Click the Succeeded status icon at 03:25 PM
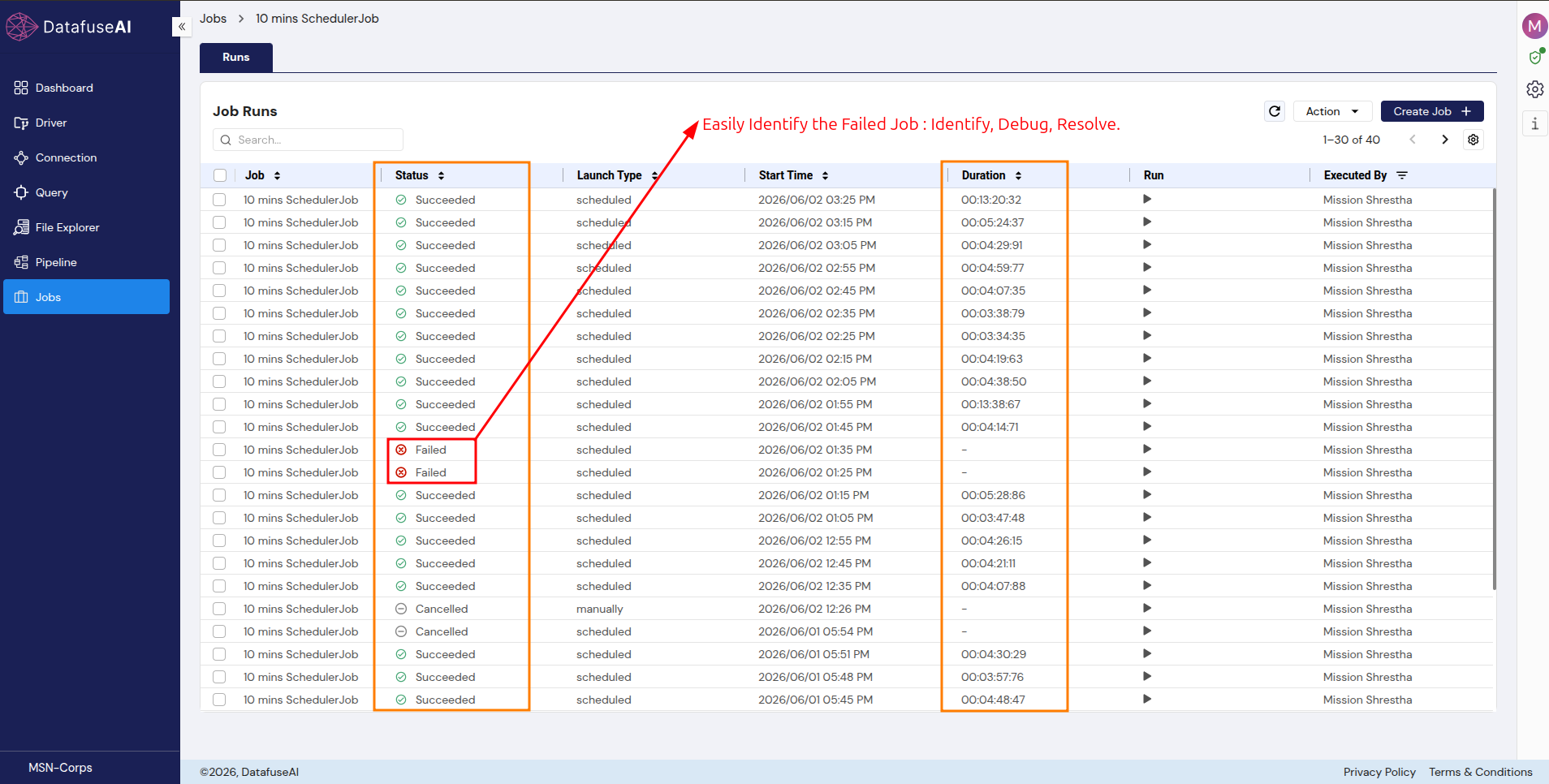1549x784 pixels. coord(401,200)
